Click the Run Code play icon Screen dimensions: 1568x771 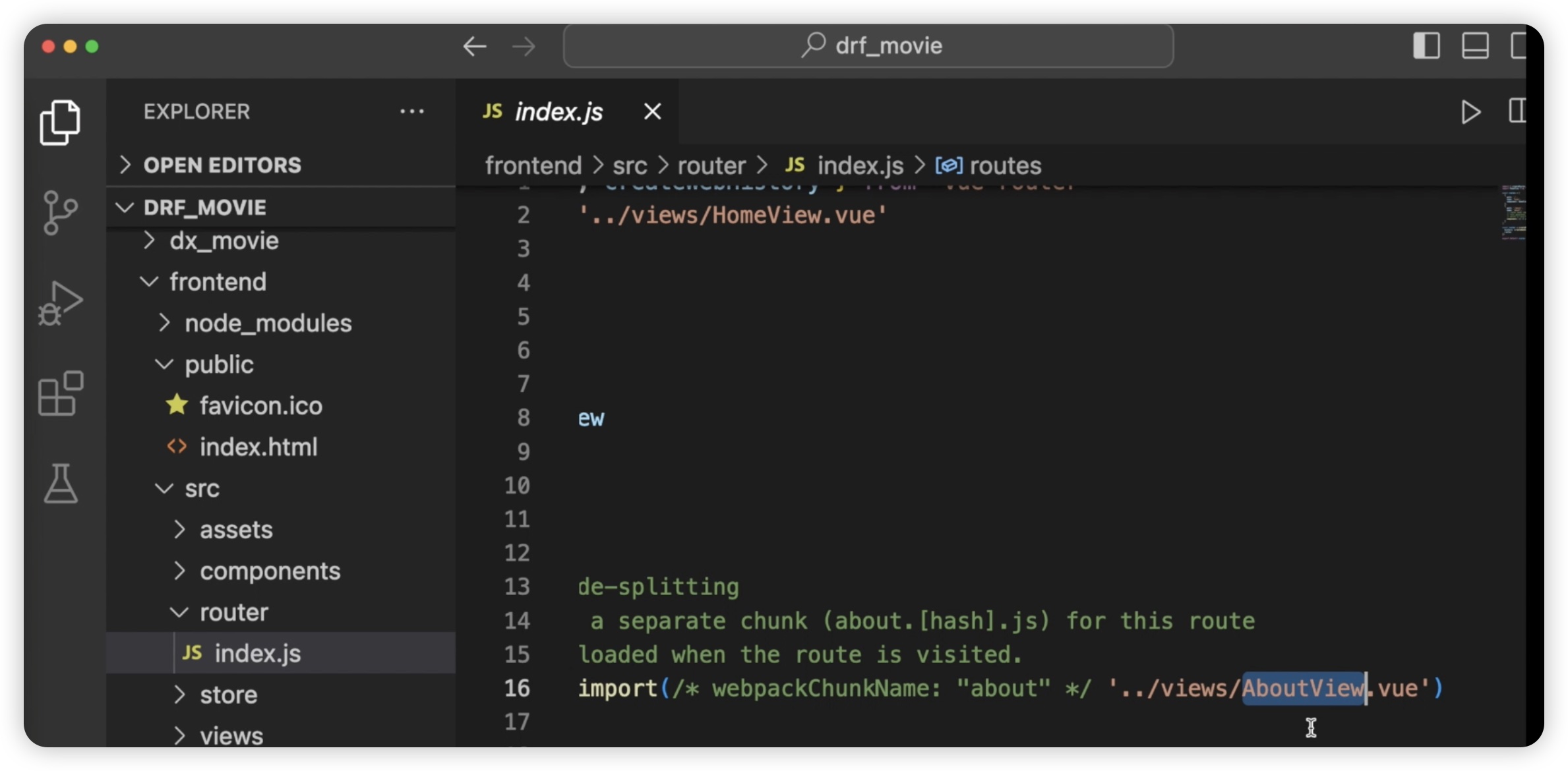(1470, 112)
